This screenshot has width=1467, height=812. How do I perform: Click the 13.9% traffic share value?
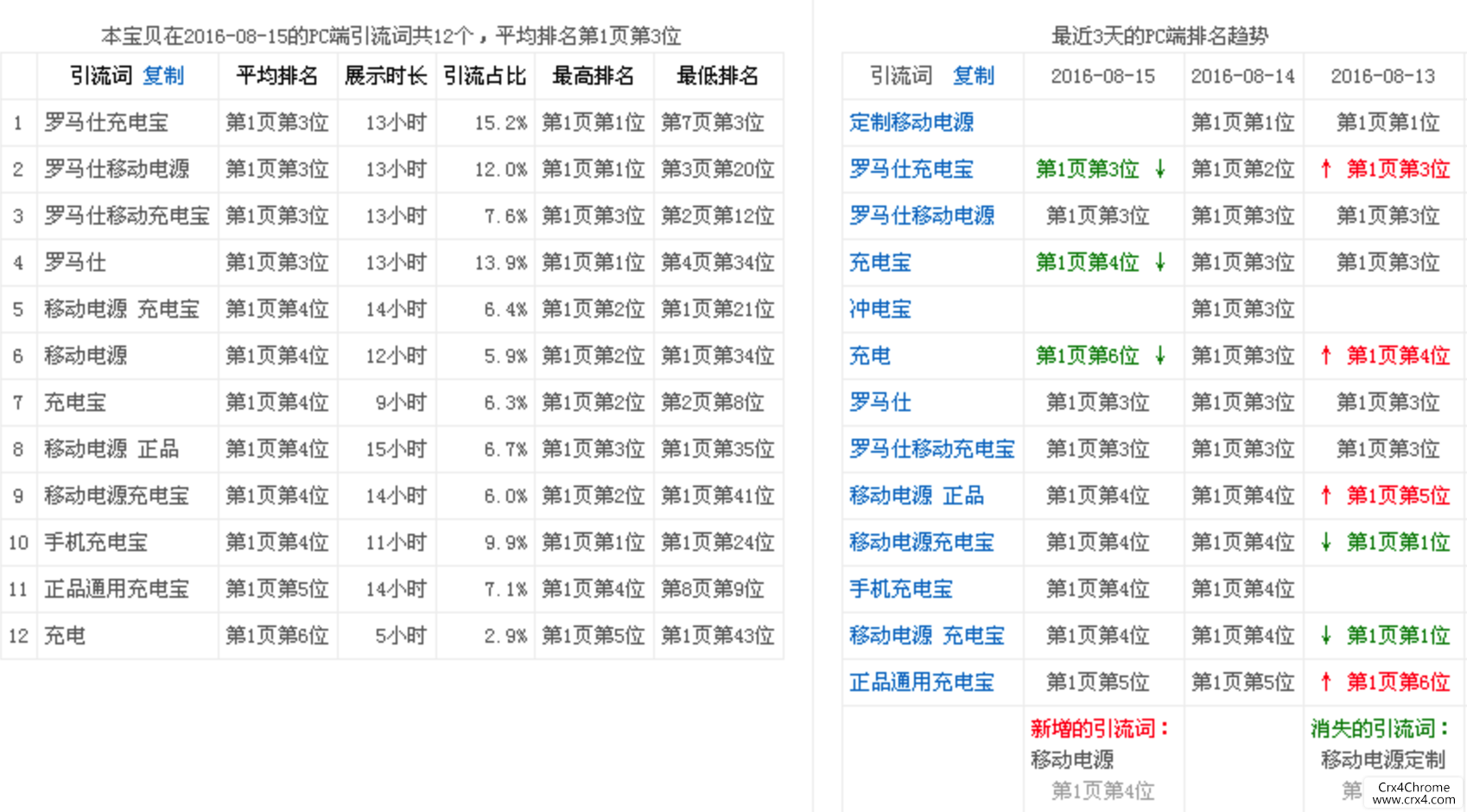[x=500, y=263]
